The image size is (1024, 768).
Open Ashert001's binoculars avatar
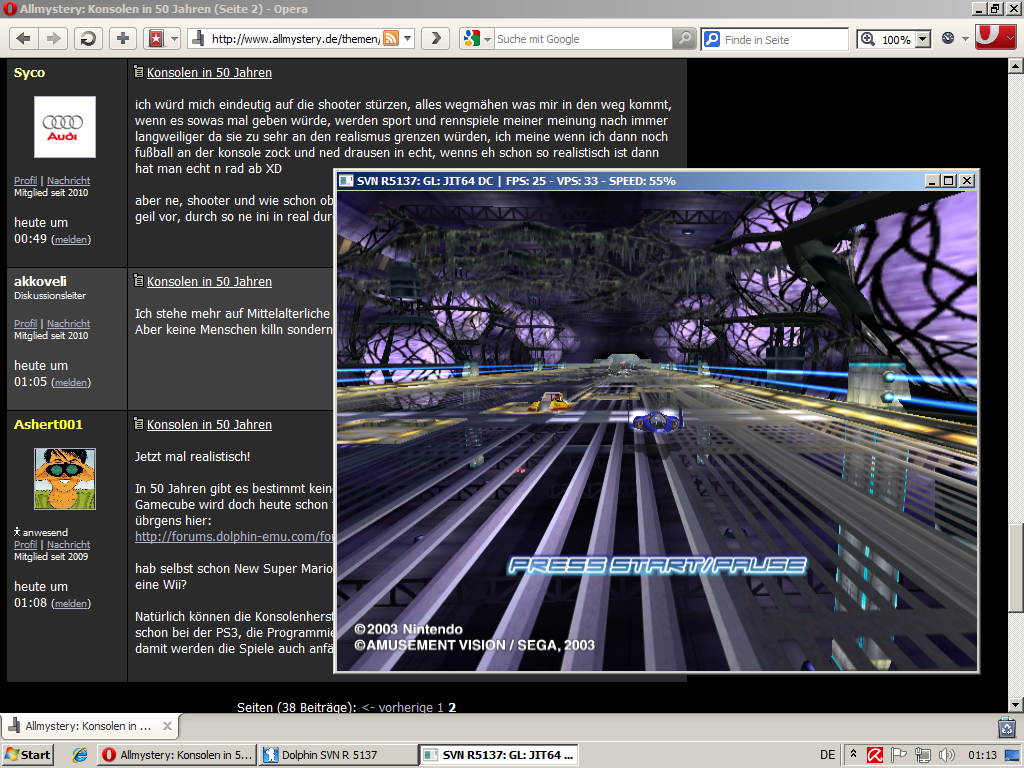click(65, 479)
